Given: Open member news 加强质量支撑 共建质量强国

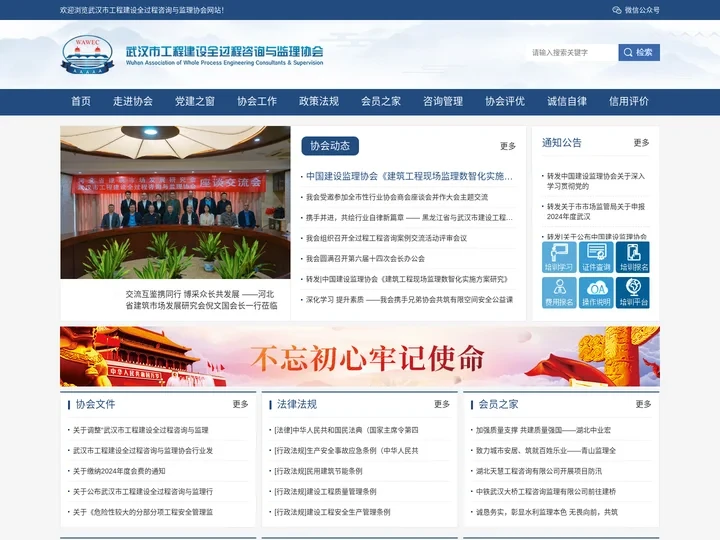Looking at the screenshot, I should pos(543,430).
